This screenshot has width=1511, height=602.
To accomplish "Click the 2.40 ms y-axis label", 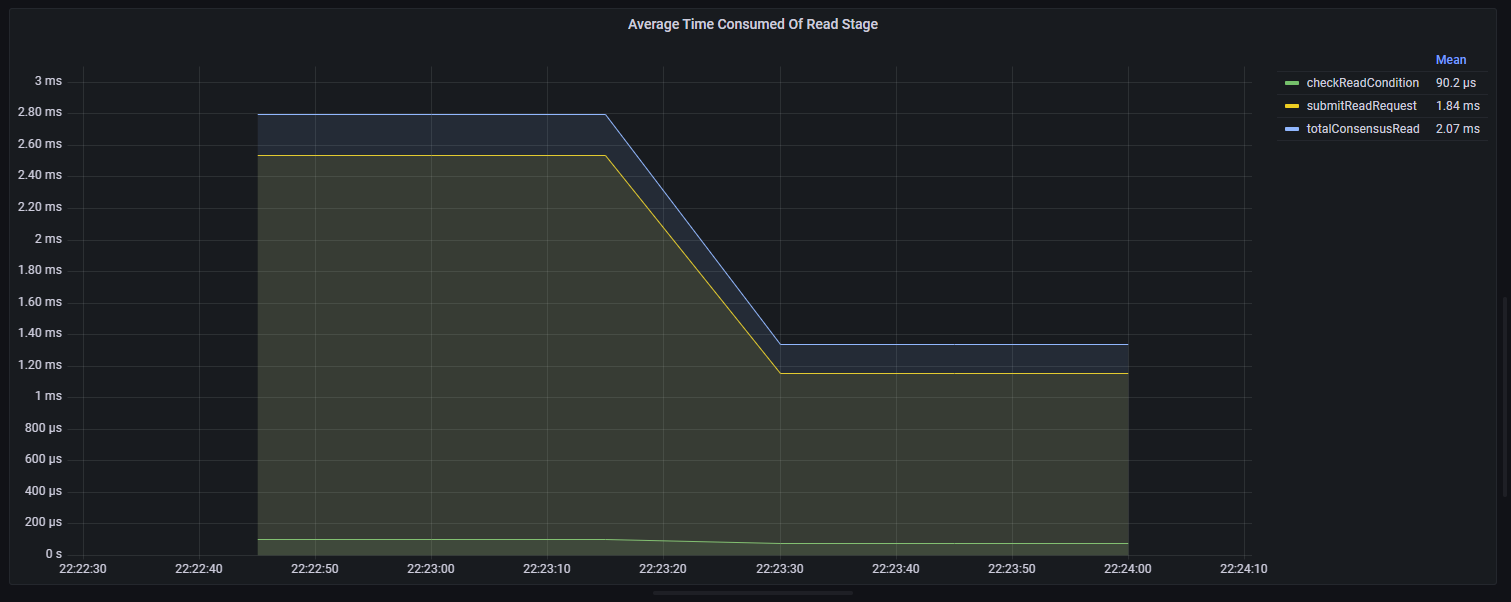I will click(40, 175).
